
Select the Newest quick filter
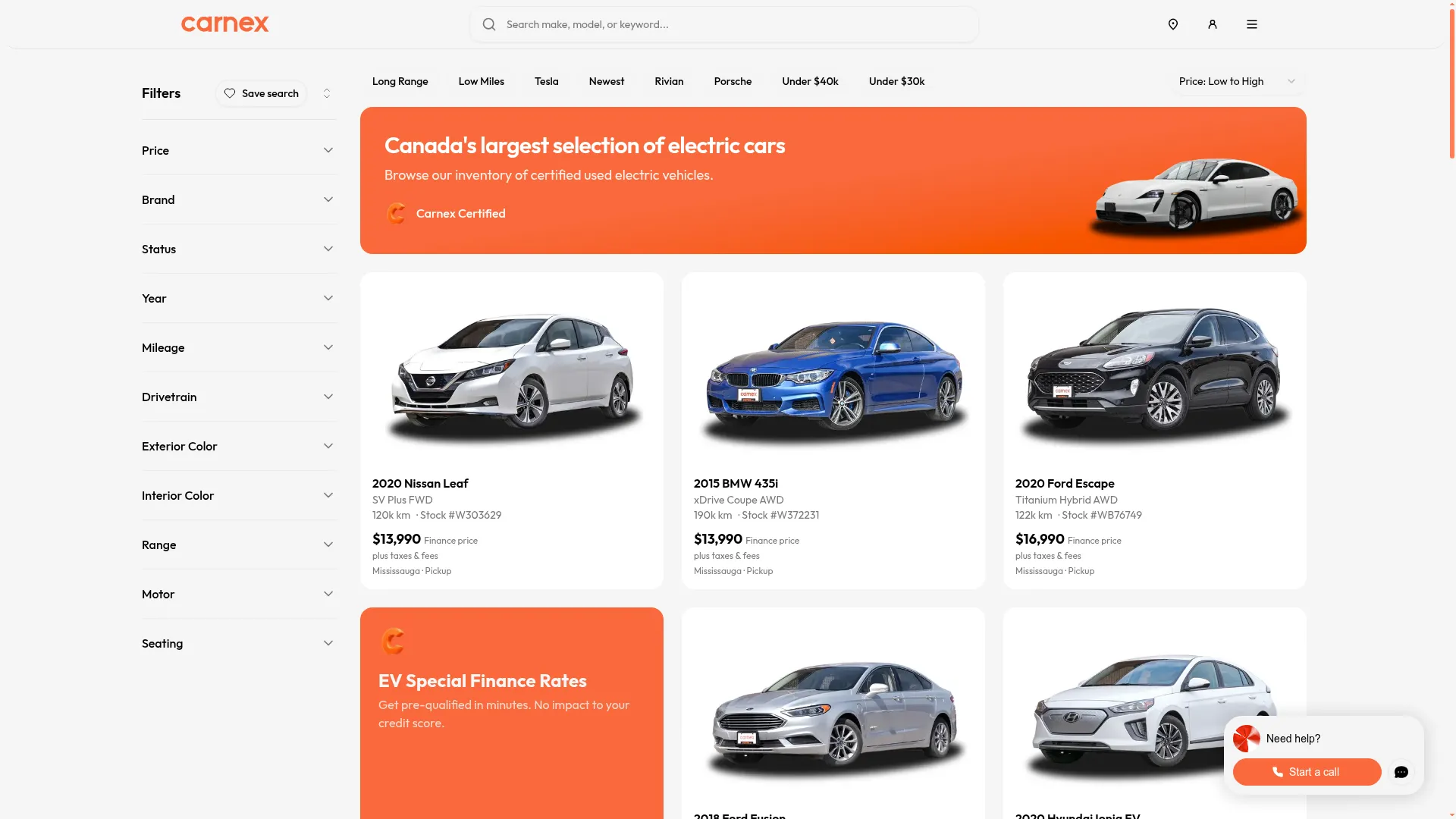pos(606,81)
